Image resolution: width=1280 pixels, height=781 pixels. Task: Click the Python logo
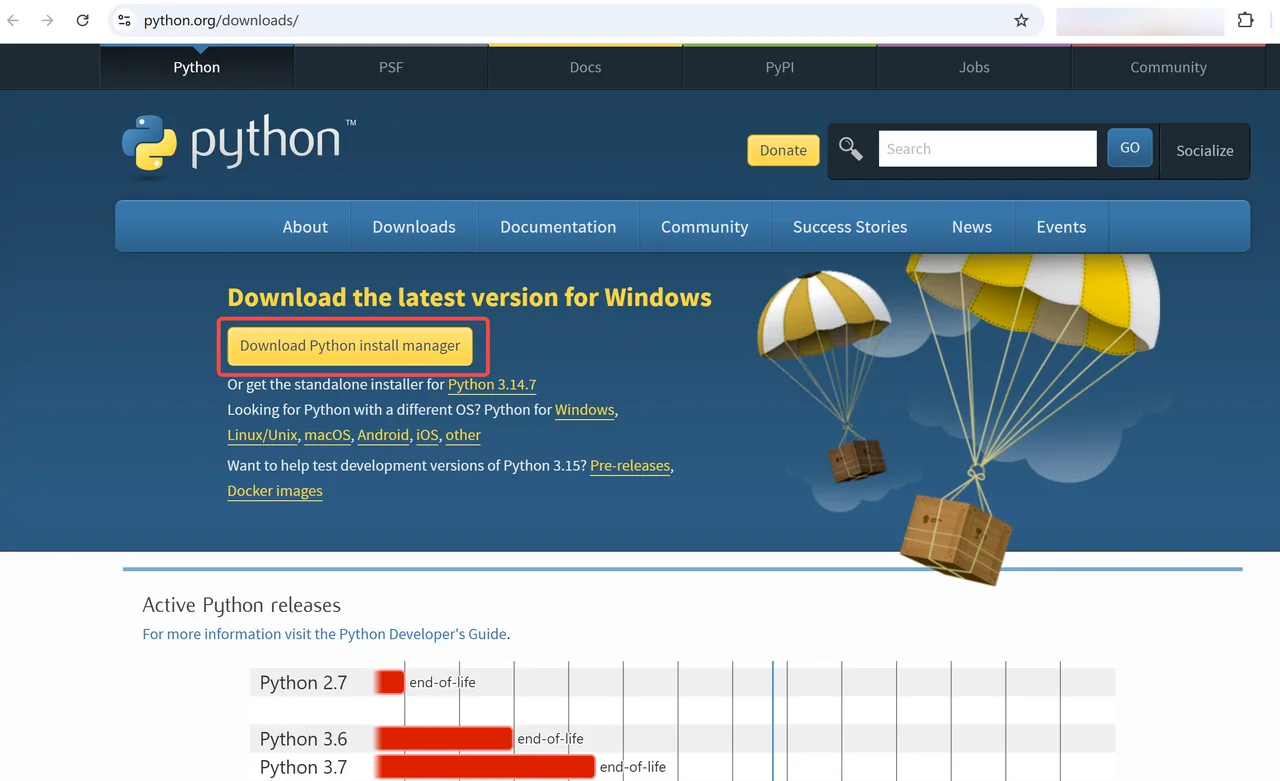pyautogui.click(x=238, y=147)
